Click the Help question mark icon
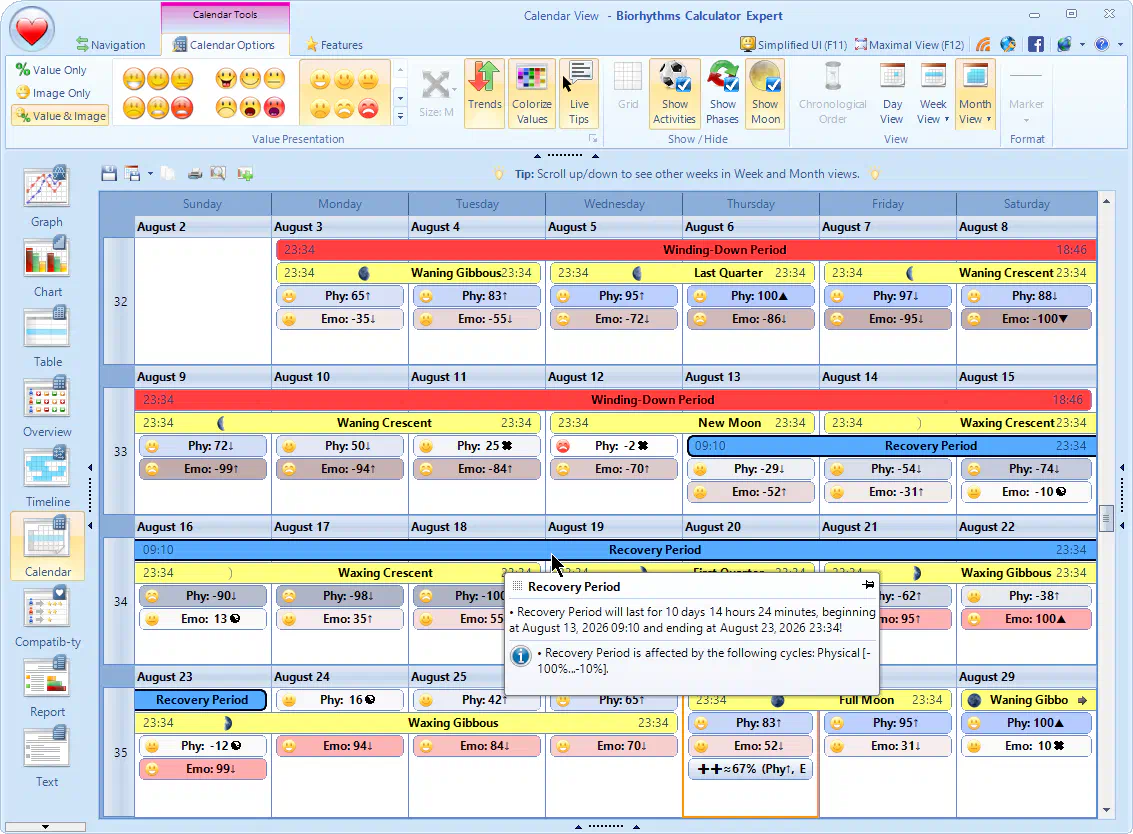 click(1102, 44)
